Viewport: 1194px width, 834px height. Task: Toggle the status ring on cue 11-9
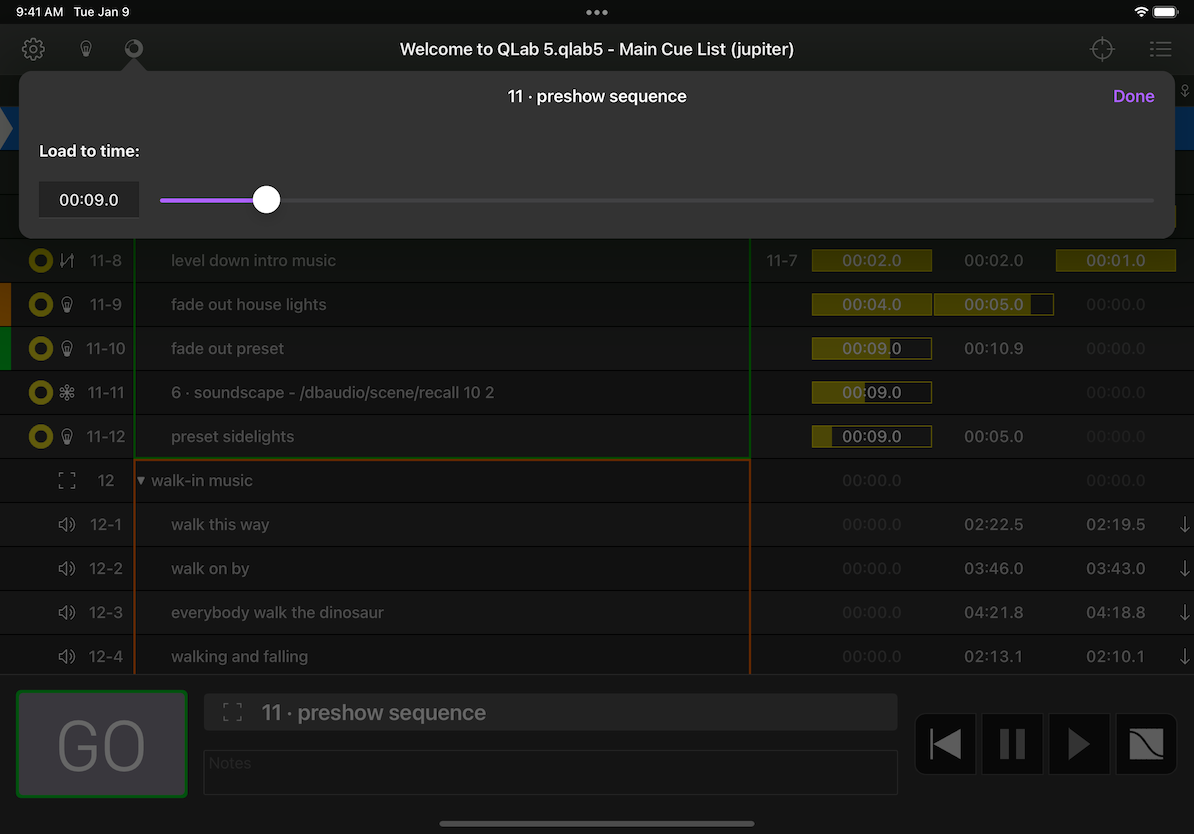coord(40,305)
